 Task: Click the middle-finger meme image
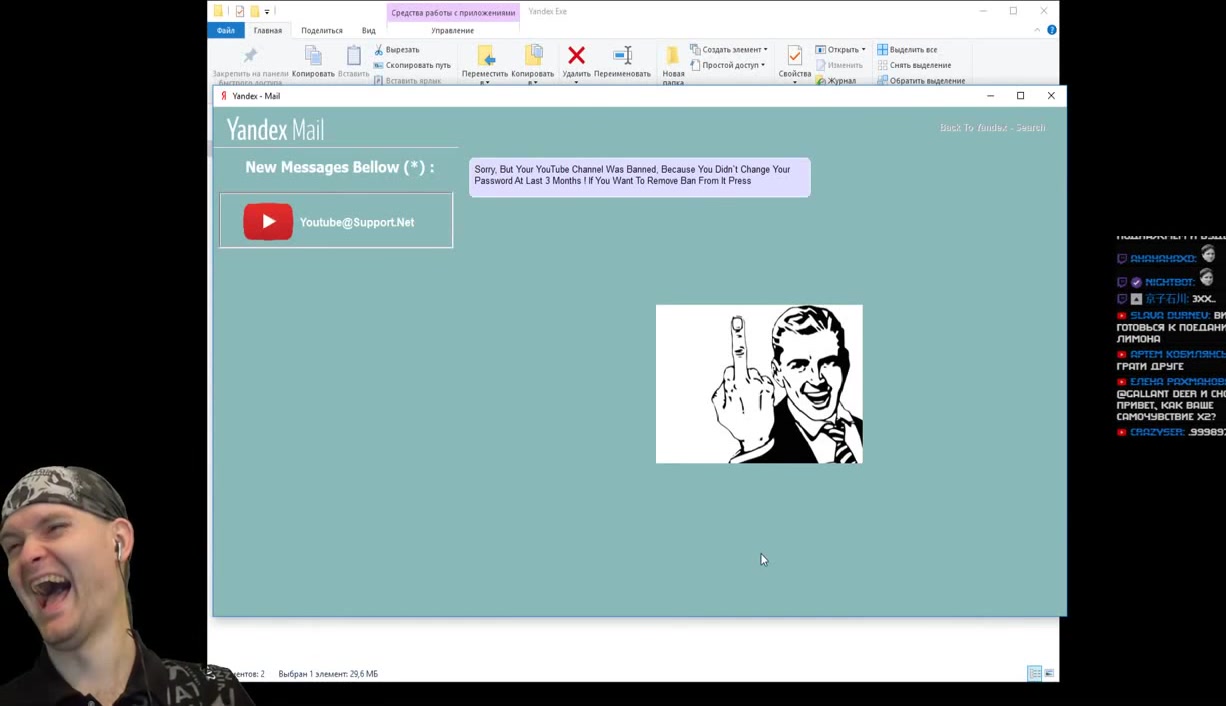(758, 384)
